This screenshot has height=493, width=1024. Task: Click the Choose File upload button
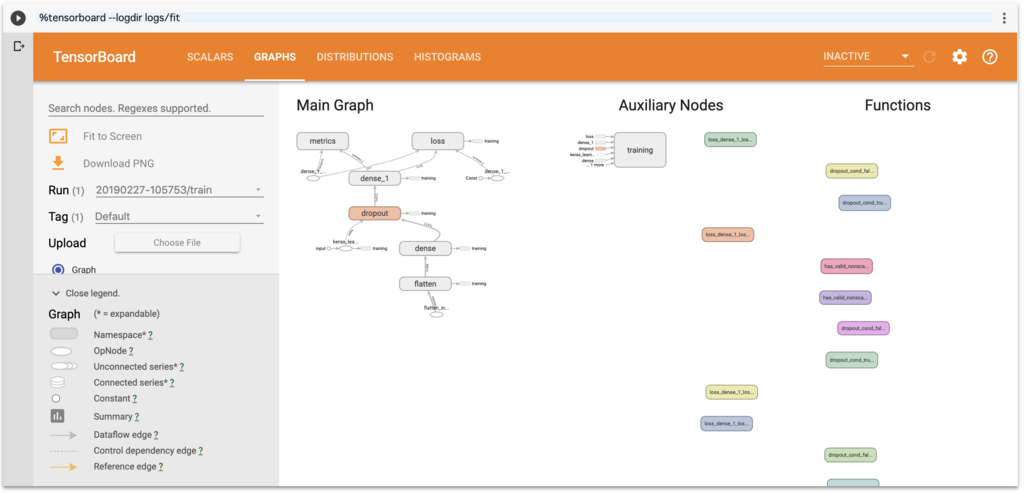(177, 243)
